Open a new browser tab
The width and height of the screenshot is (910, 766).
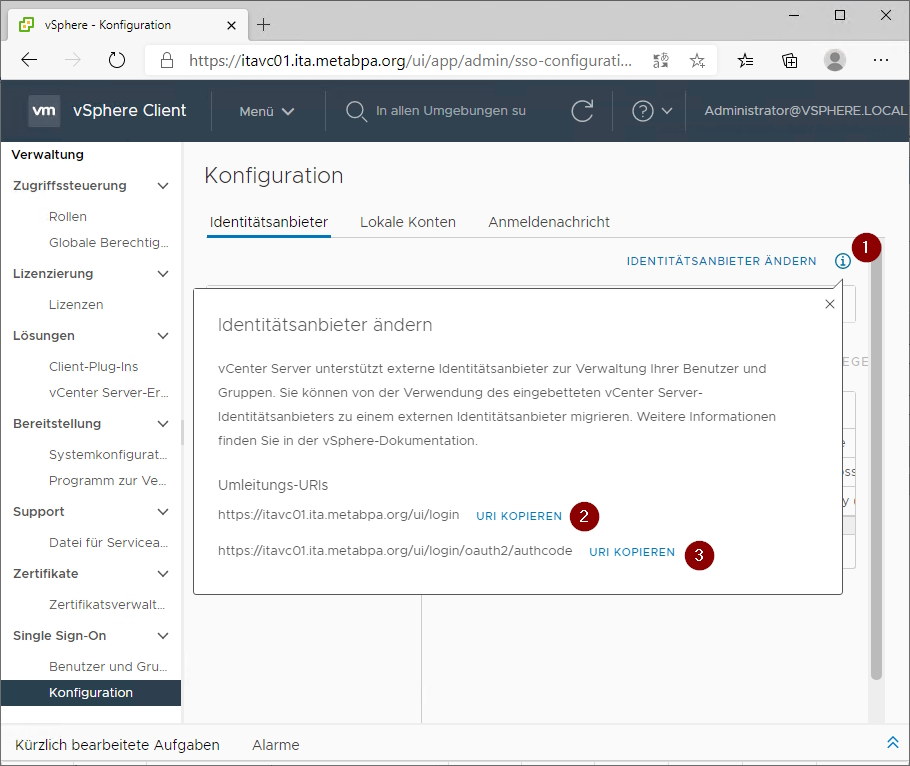263,24
